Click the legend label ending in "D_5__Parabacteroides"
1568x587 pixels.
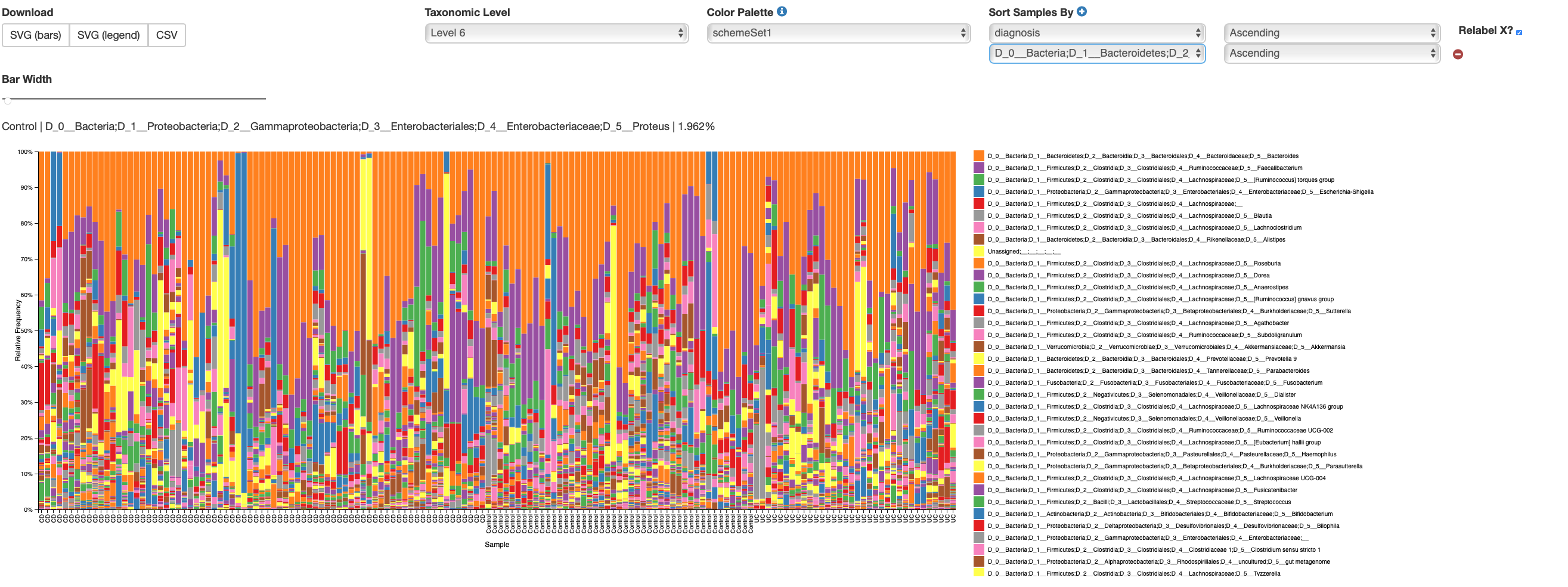coord(1149,371)
